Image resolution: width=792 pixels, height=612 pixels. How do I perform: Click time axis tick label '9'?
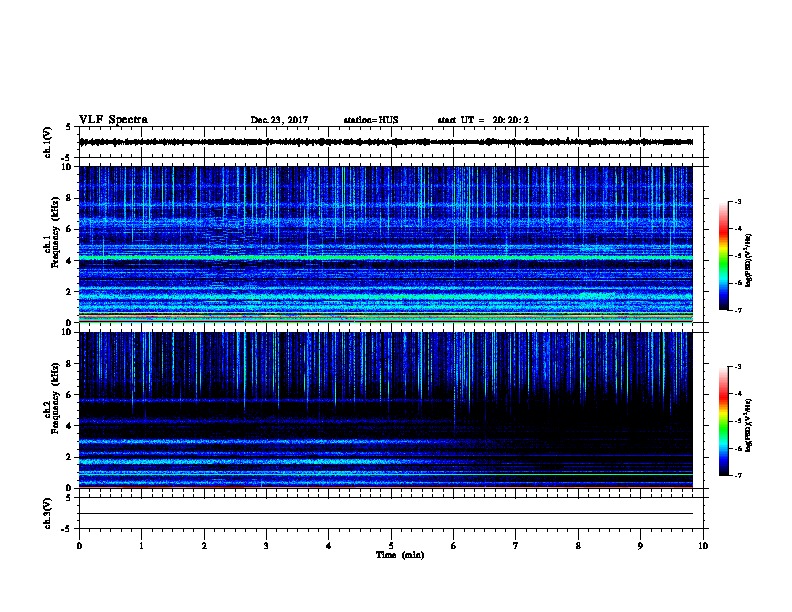[x=640, y=545]
